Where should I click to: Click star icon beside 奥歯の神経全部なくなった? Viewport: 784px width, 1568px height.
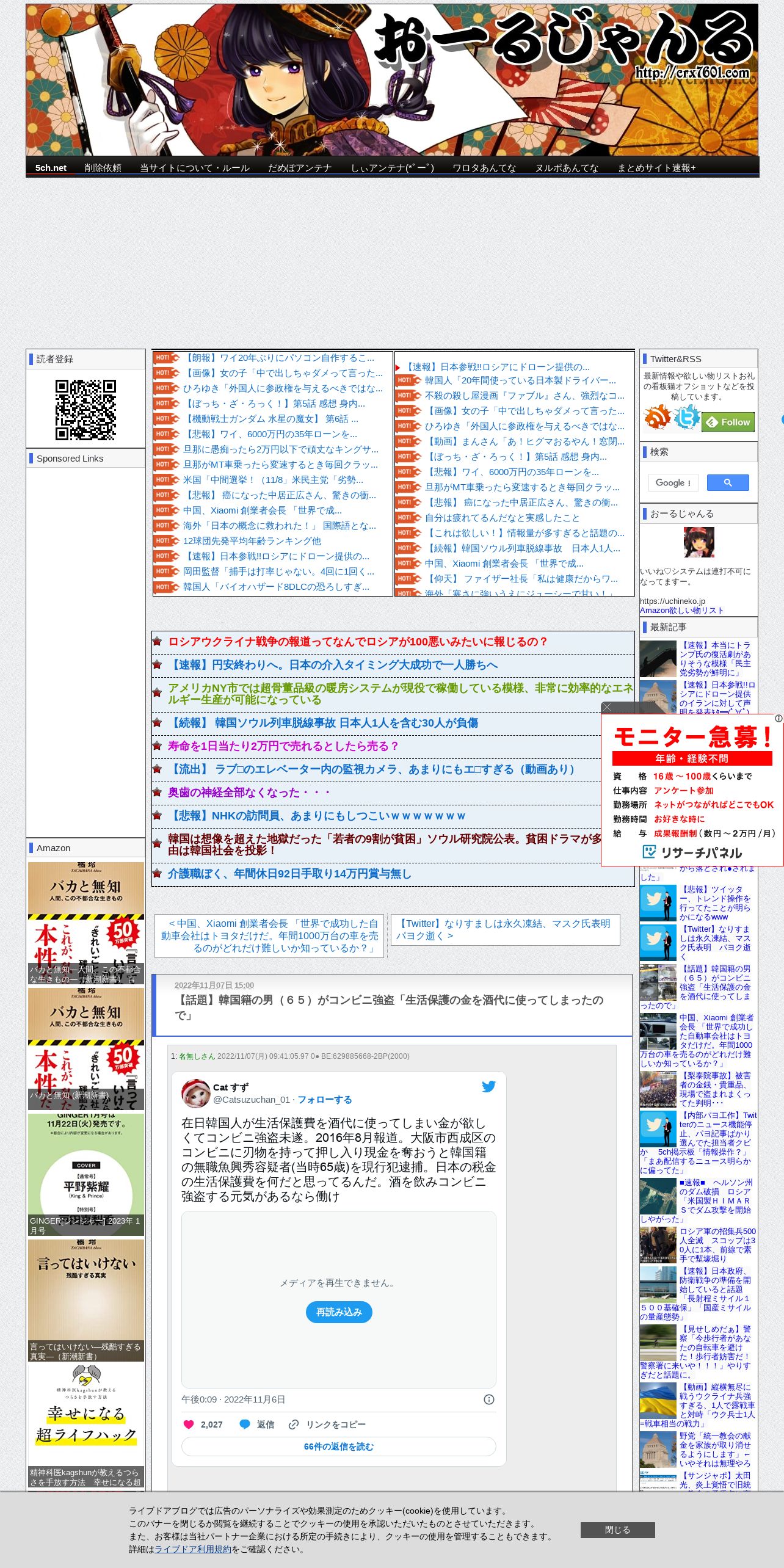click(x=157, y=793)
